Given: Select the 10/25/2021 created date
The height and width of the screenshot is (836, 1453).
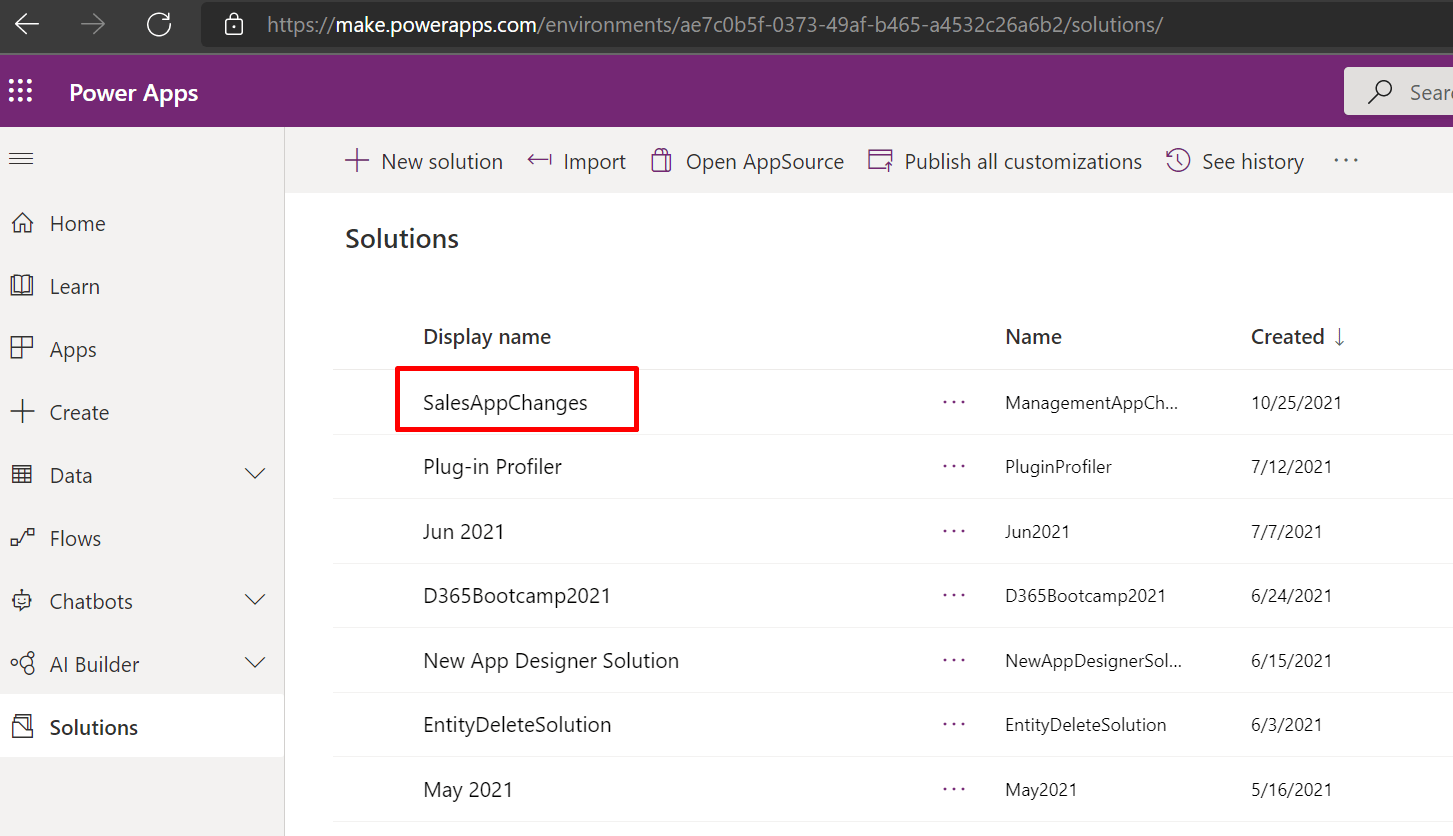Looking at the screenshot, I should click(x=1296, y=403).
